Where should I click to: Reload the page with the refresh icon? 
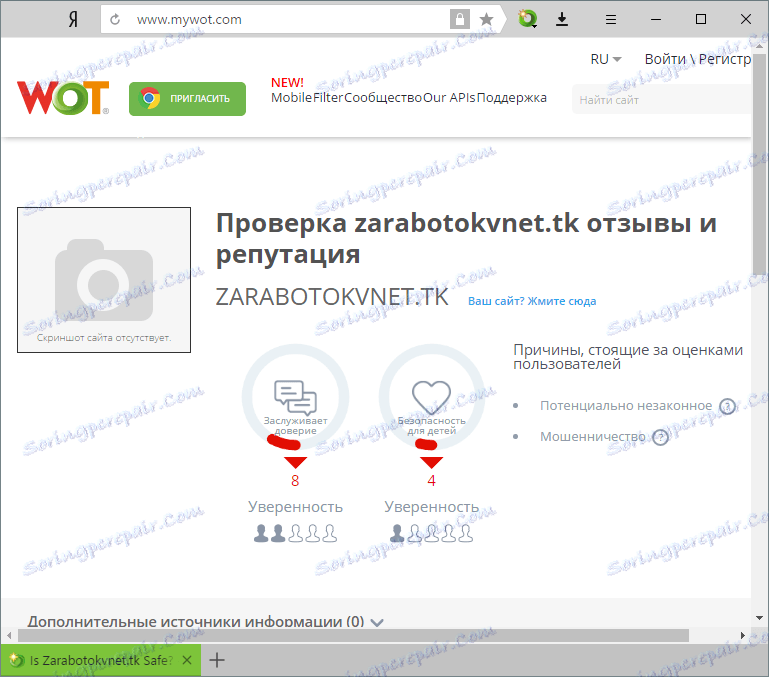click(115, 20)
